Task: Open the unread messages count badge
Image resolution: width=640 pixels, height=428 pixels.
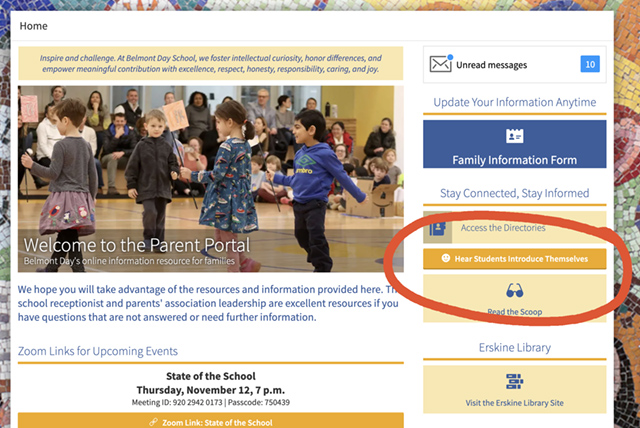Action: point(590,65)
